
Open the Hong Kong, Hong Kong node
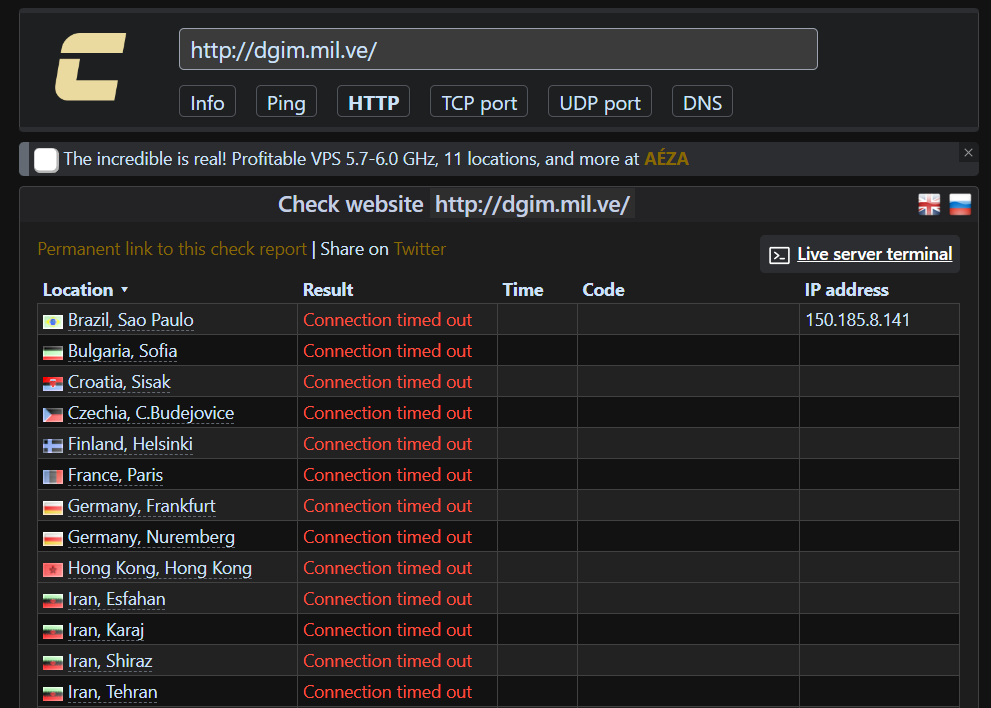point(160,568)
